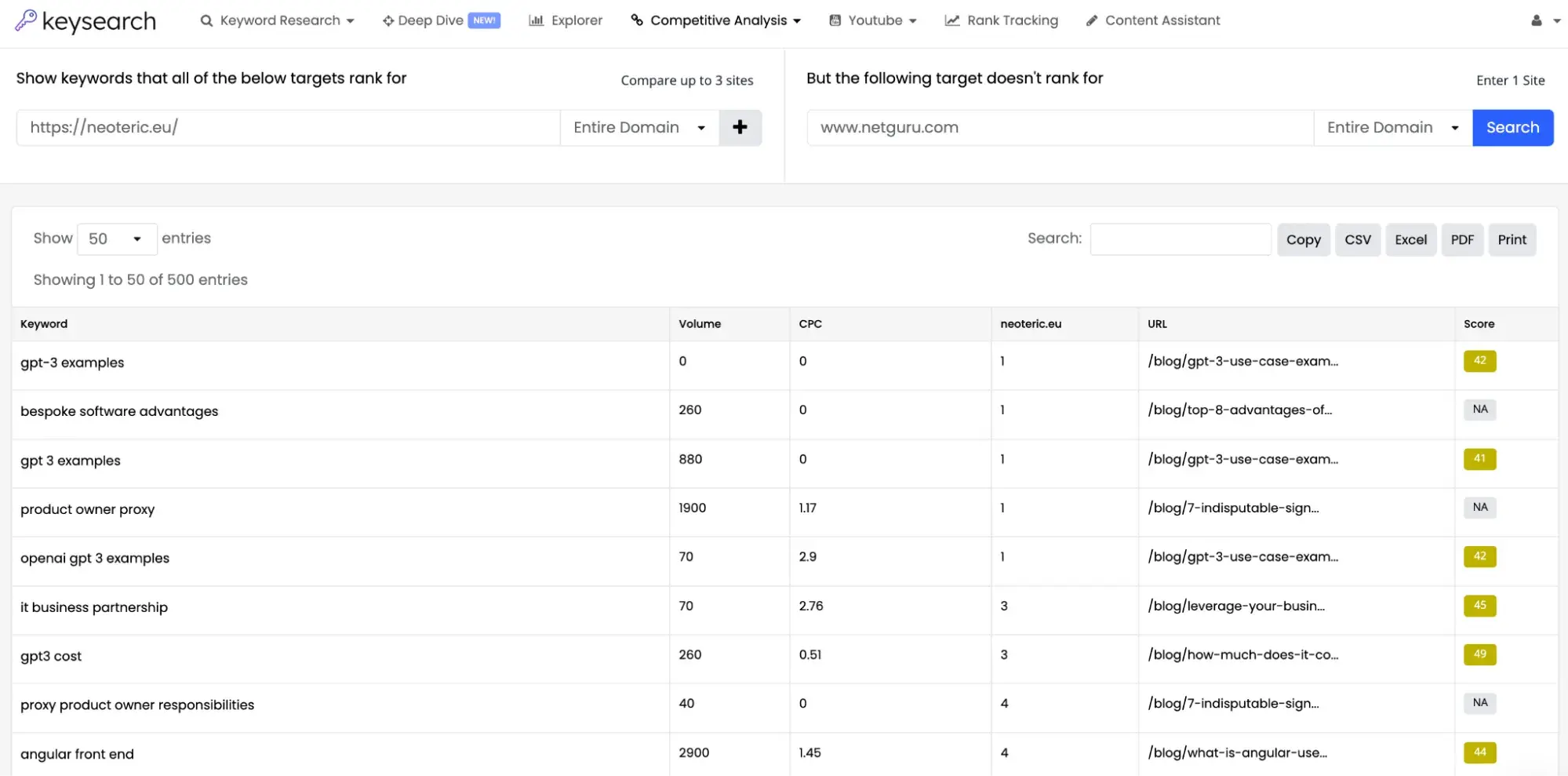Image resolution: width=1568 pixels, height=776 pixels.
Task: Open the Keyword Research menu
Action: (x=278, y=20)
